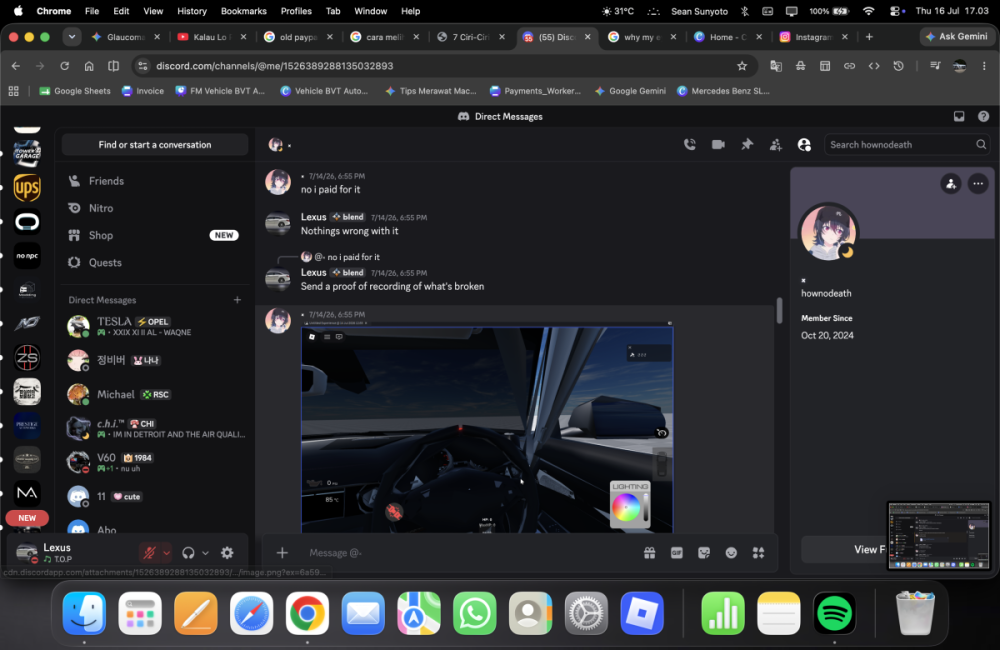
Task: Open Discord help icon
Action: click(983, 116)
